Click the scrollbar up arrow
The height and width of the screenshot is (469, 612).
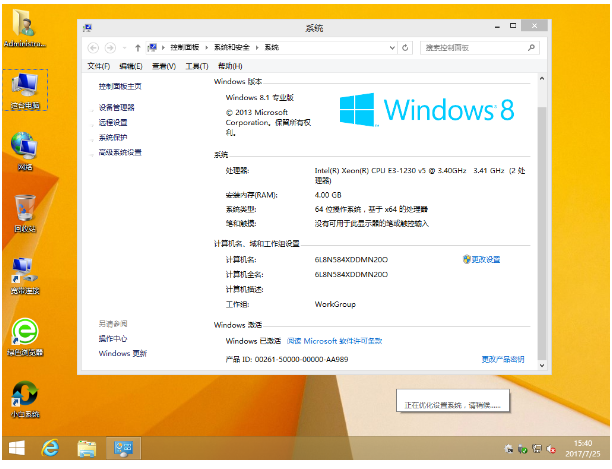[542, 78]
